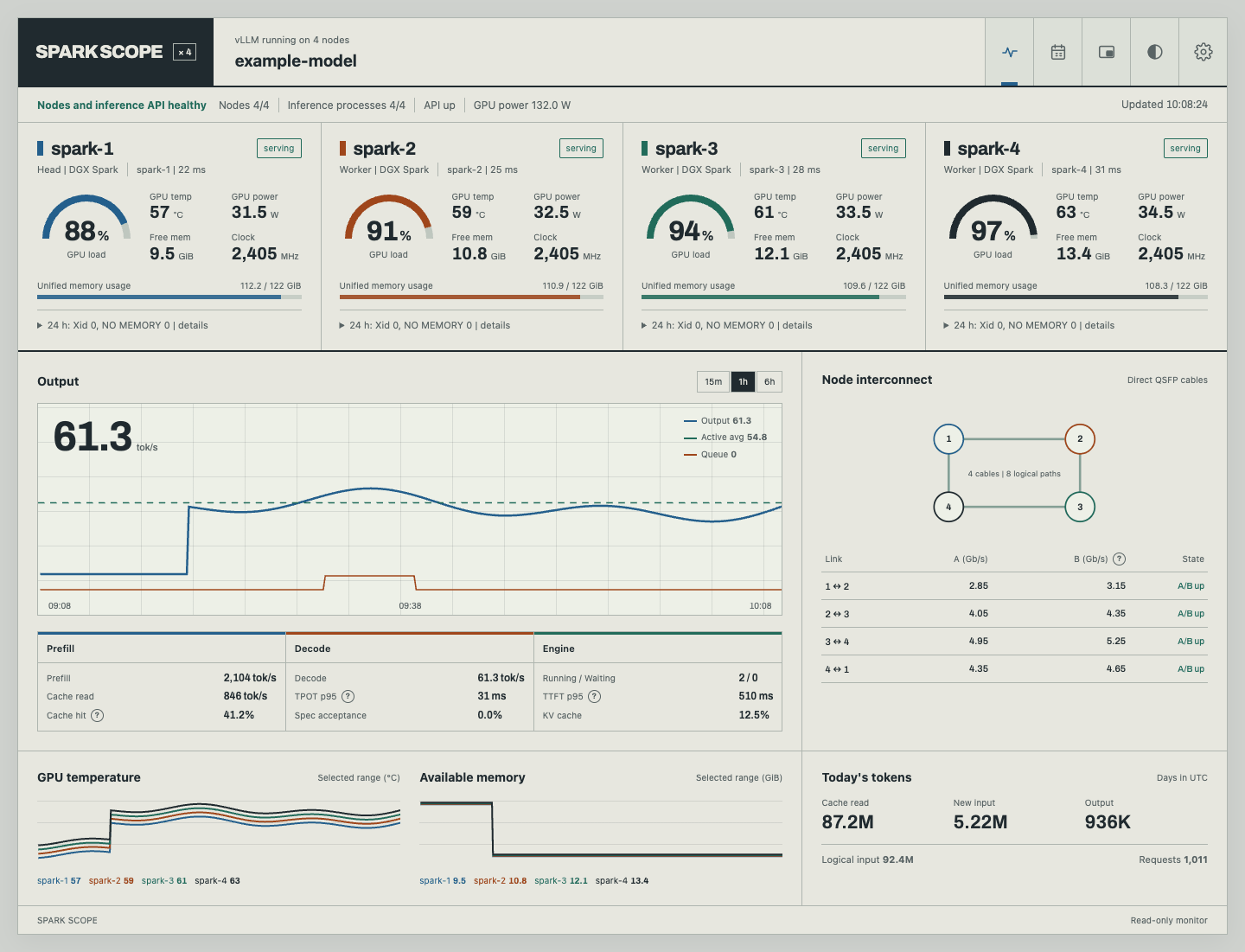
Task: Click the '3 ↔ 4' link row label
Action: pyautogui.click(x=837, y=642)
